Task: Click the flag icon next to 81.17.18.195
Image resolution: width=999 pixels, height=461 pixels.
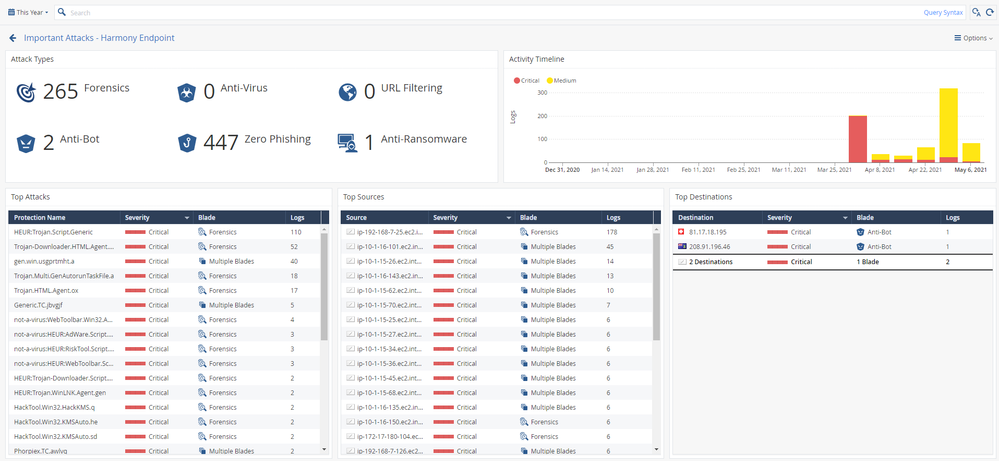Action: click(x=682, y=232)
